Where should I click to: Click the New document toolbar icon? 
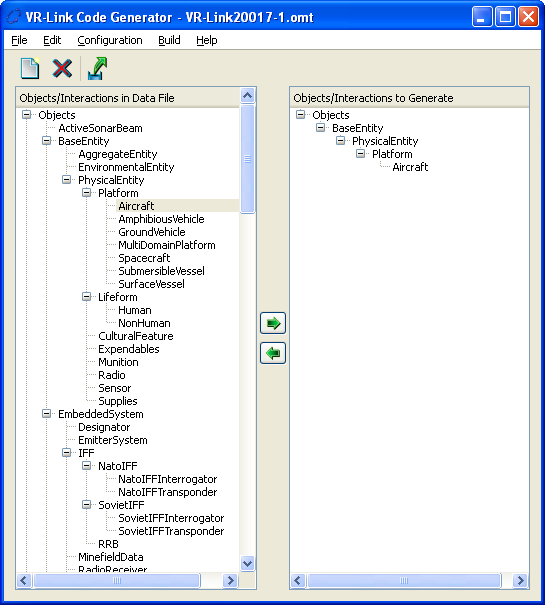click(30, 68)
